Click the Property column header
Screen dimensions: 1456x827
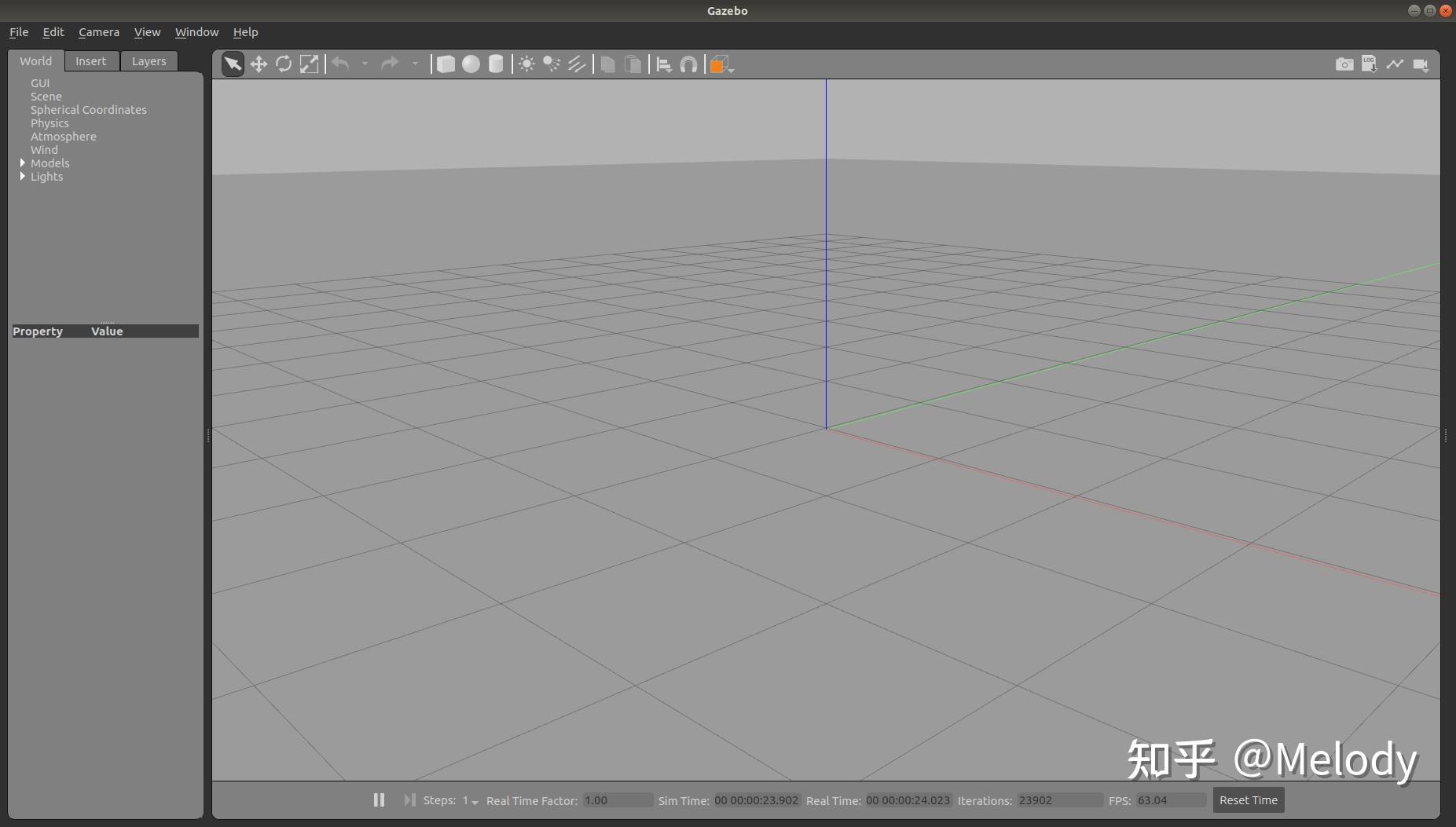[x=38, y=331]
